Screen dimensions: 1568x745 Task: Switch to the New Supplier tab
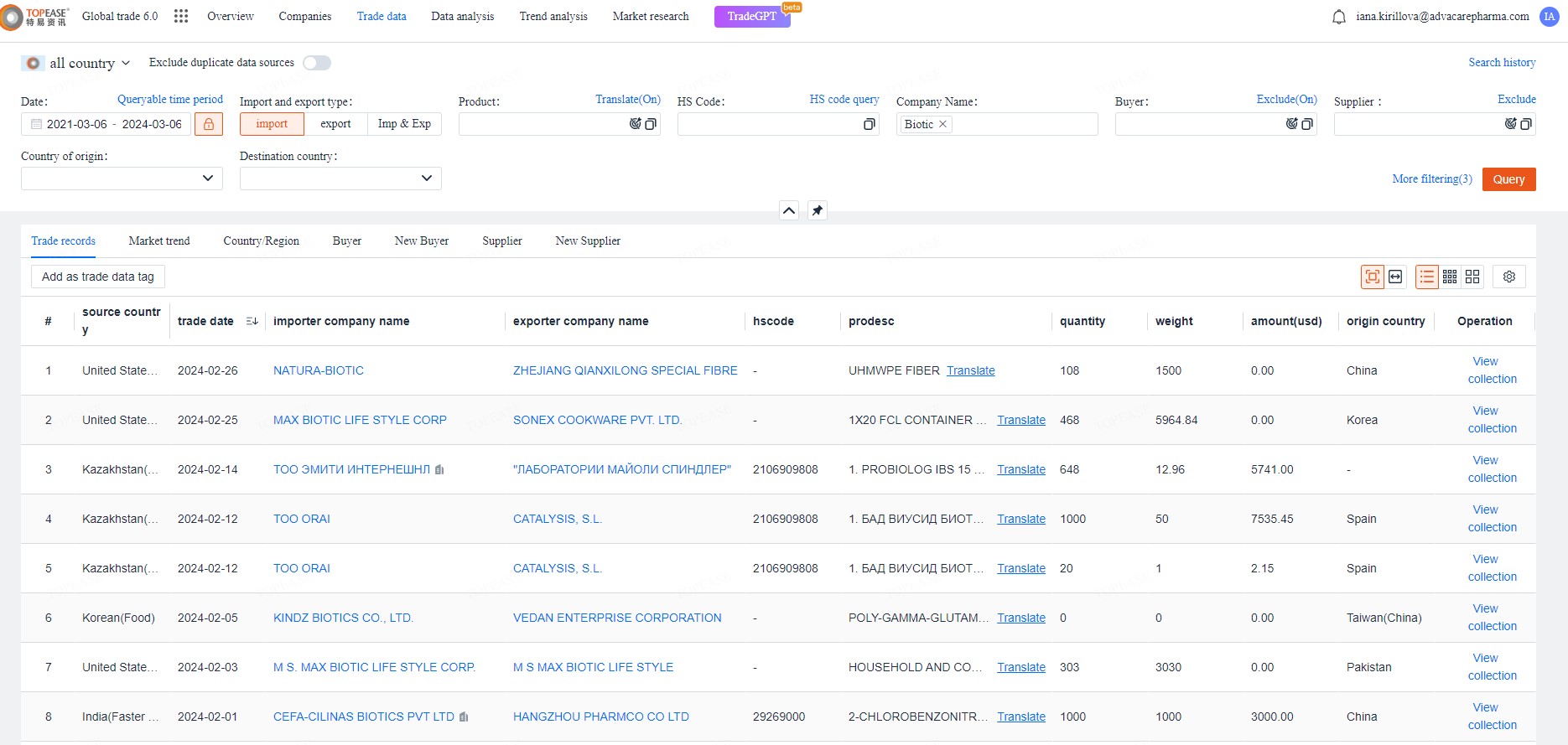pyautogui.click(x=588, y=241)
